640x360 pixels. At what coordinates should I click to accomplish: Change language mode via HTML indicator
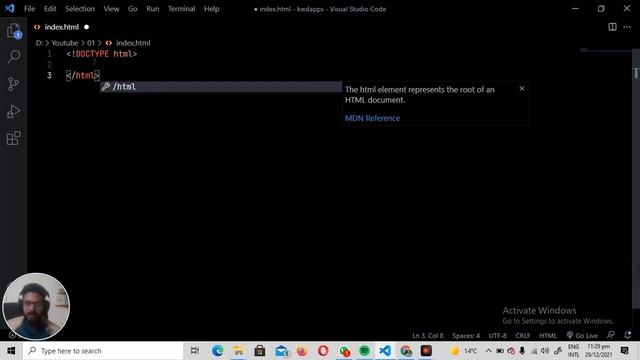click(x=548, y=336)
